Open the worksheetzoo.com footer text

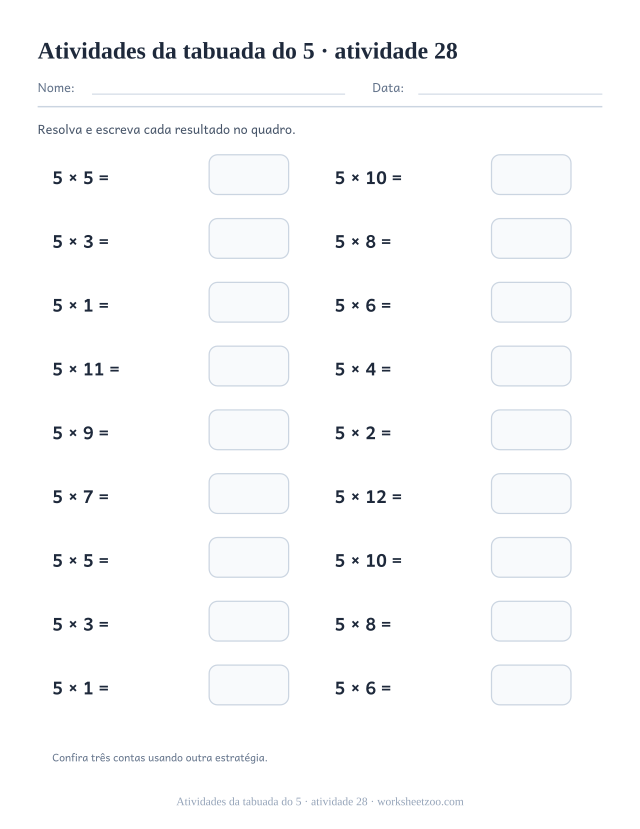click(320, 802)
